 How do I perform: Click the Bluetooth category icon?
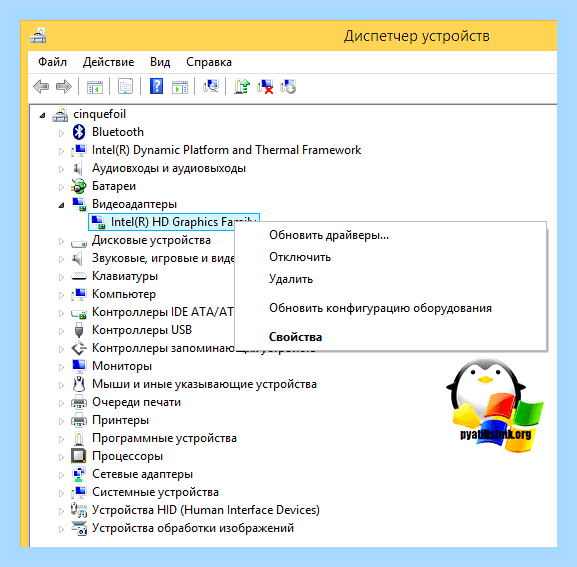pos(79,132)
